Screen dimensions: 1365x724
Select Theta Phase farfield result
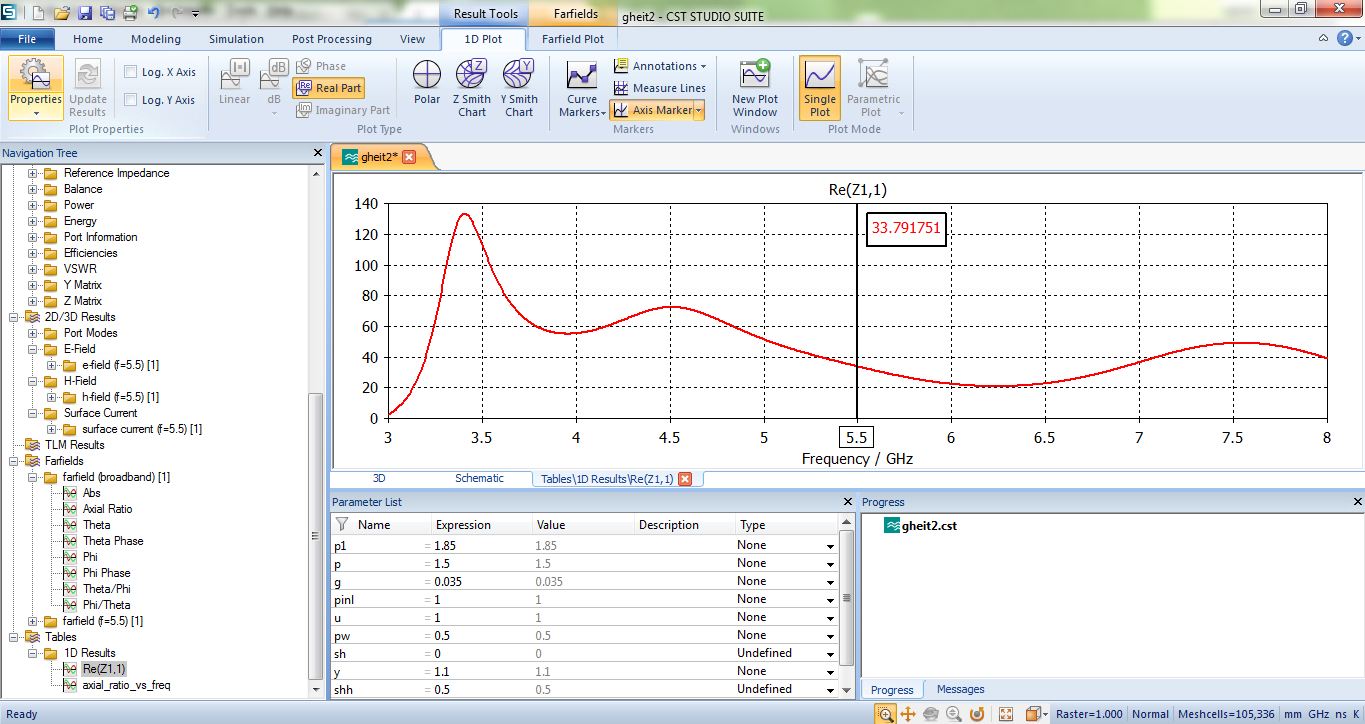[x=113, y=541]
